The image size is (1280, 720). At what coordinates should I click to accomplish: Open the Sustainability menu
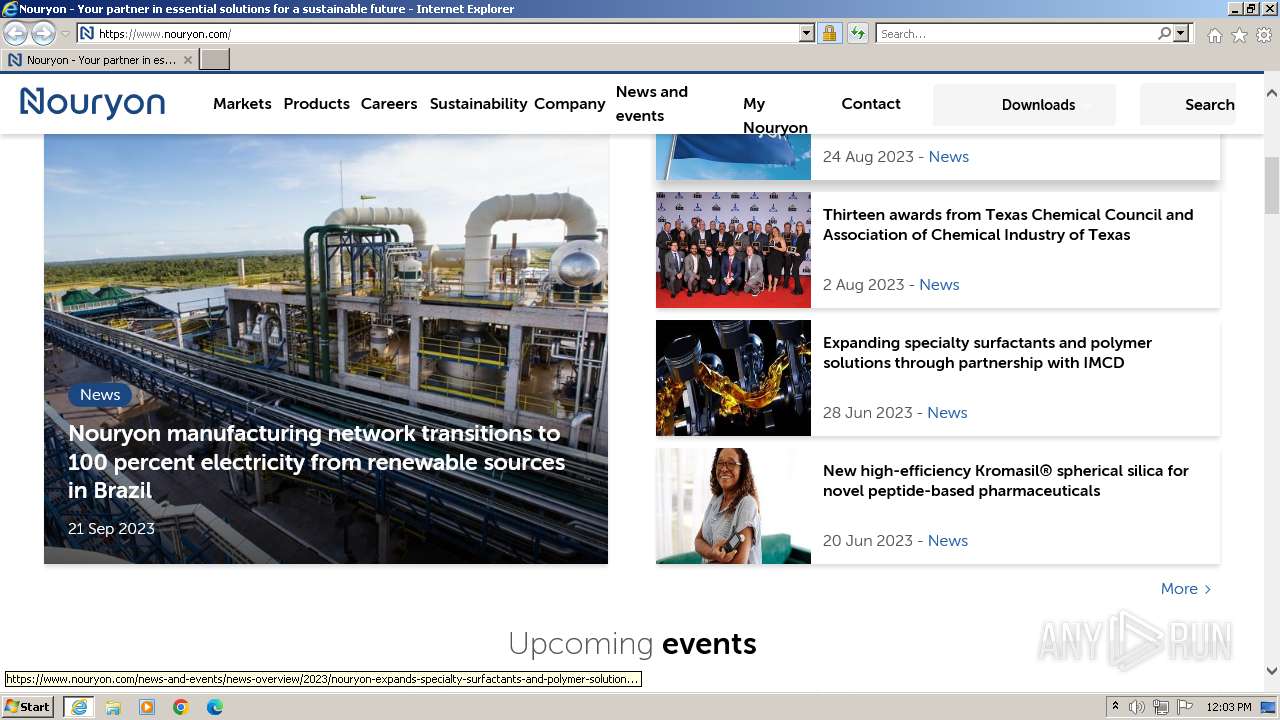[x=478, y=104]
